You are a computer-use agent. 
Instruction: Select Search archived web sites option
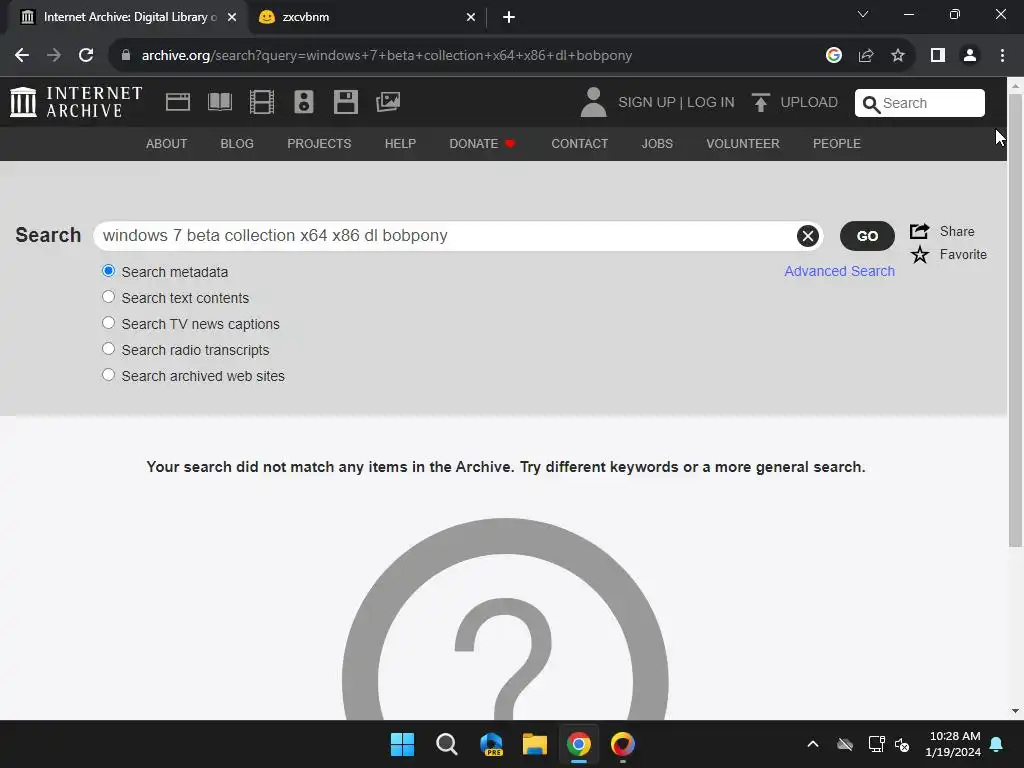108,375
